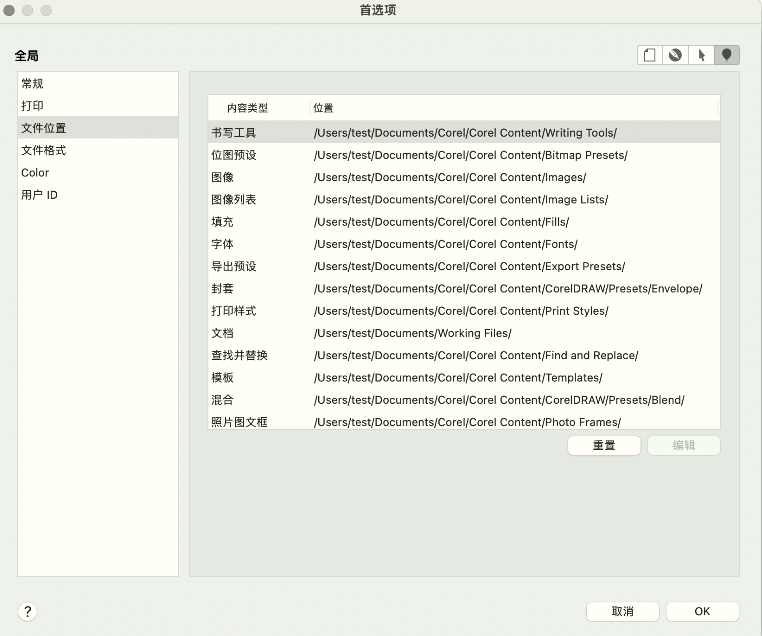Select the global preferences balloon icon
This screenshot has height=636, width=762.
pos(727,55)
